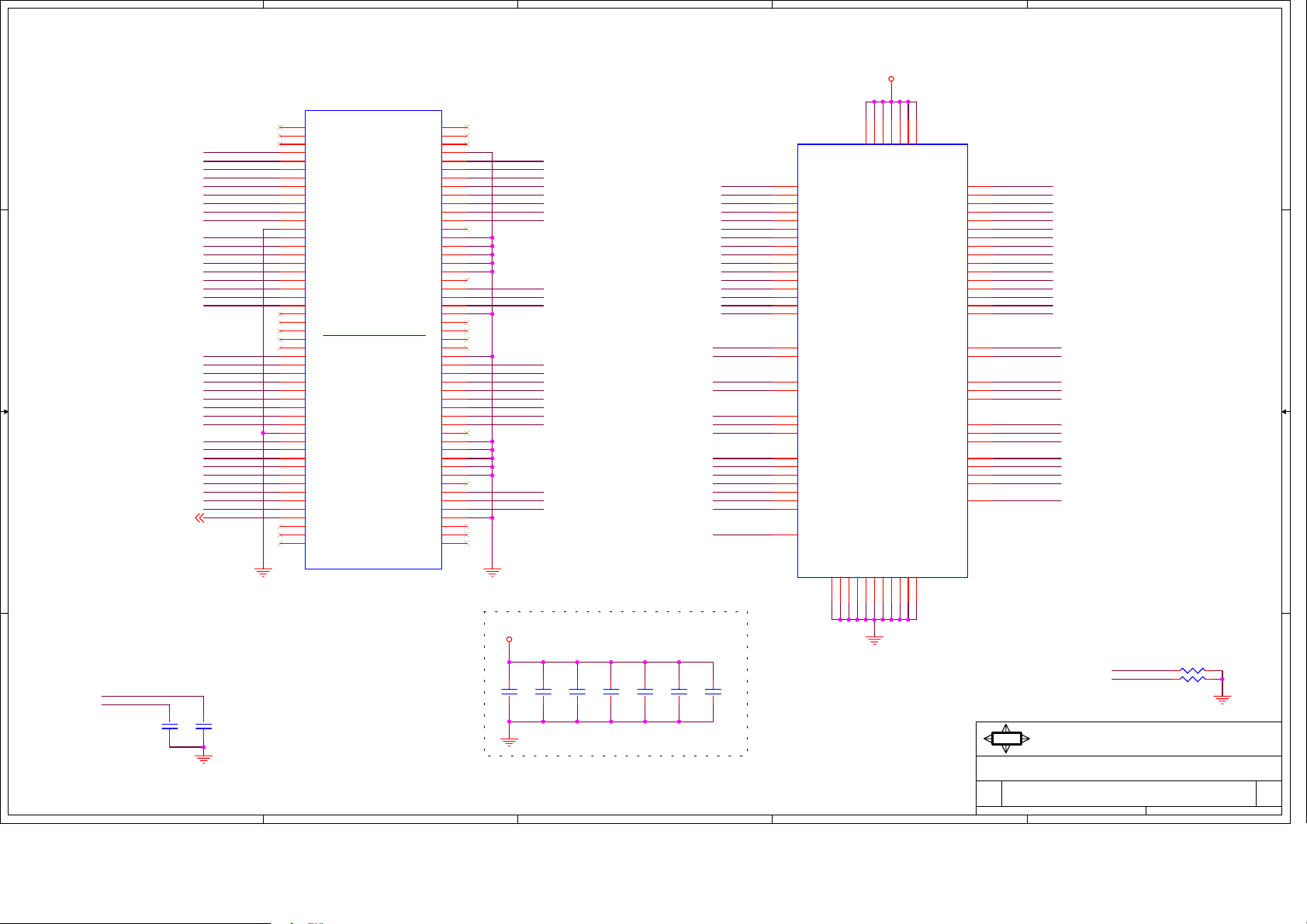
Task: Click the arrow marker on the right sheet border
Action: pyautogui.click(x=1285, y=412)
